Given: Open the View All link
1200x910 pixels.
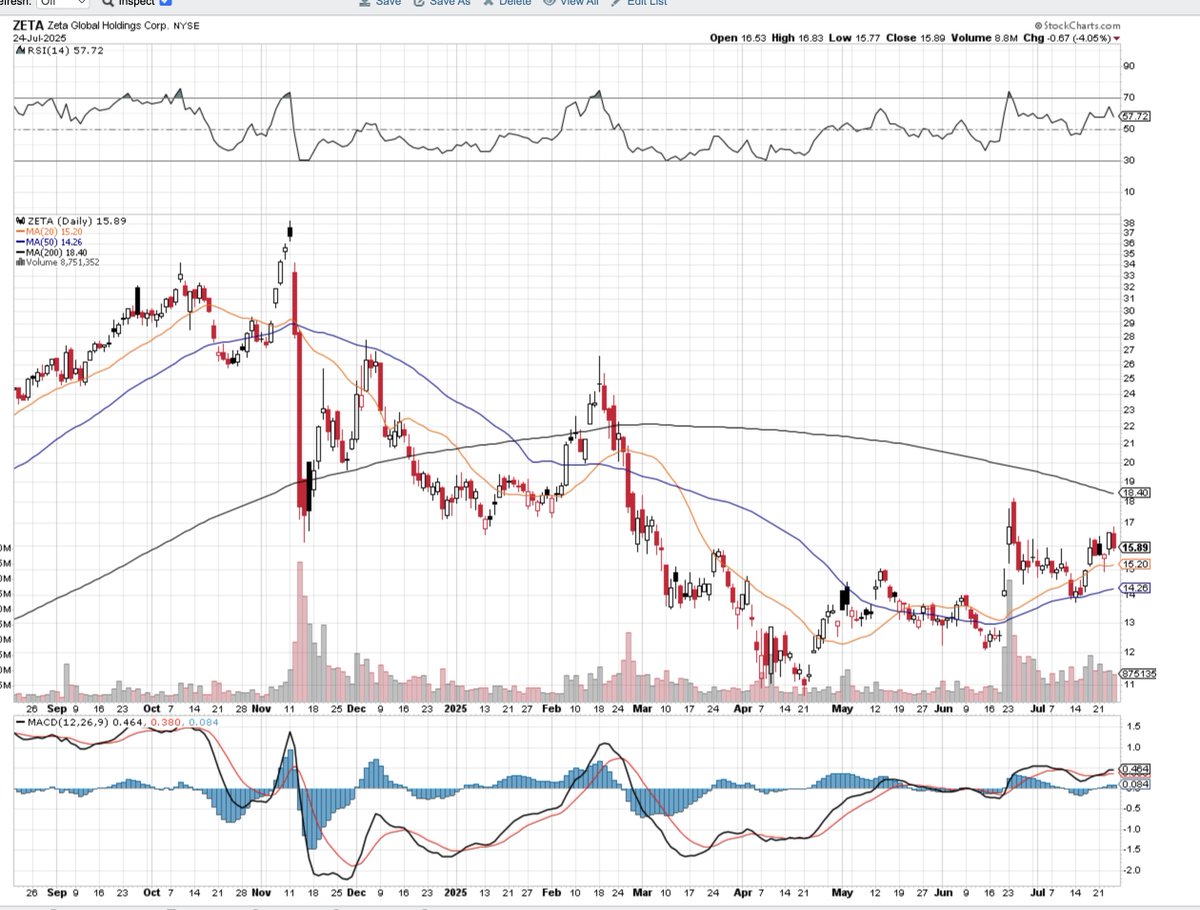Looking at the screenshot, I should [571, 3].
